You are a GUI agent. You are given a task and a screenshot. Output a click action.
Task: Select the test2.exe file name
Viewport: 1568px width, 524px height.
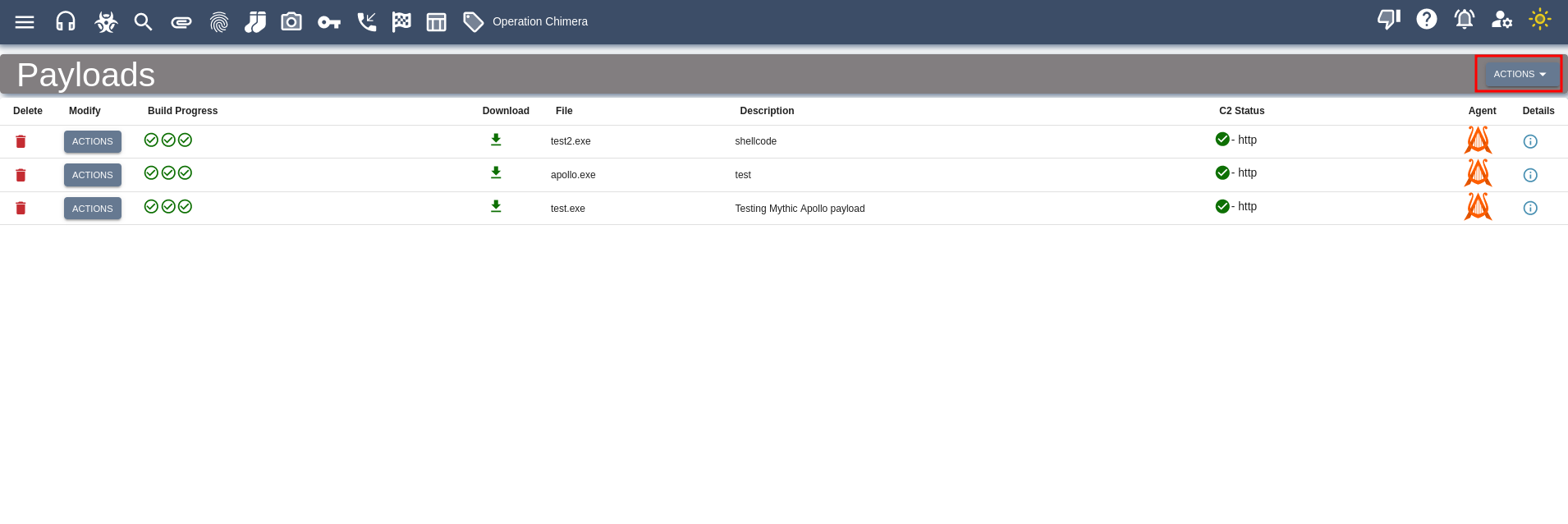point(571,141)
